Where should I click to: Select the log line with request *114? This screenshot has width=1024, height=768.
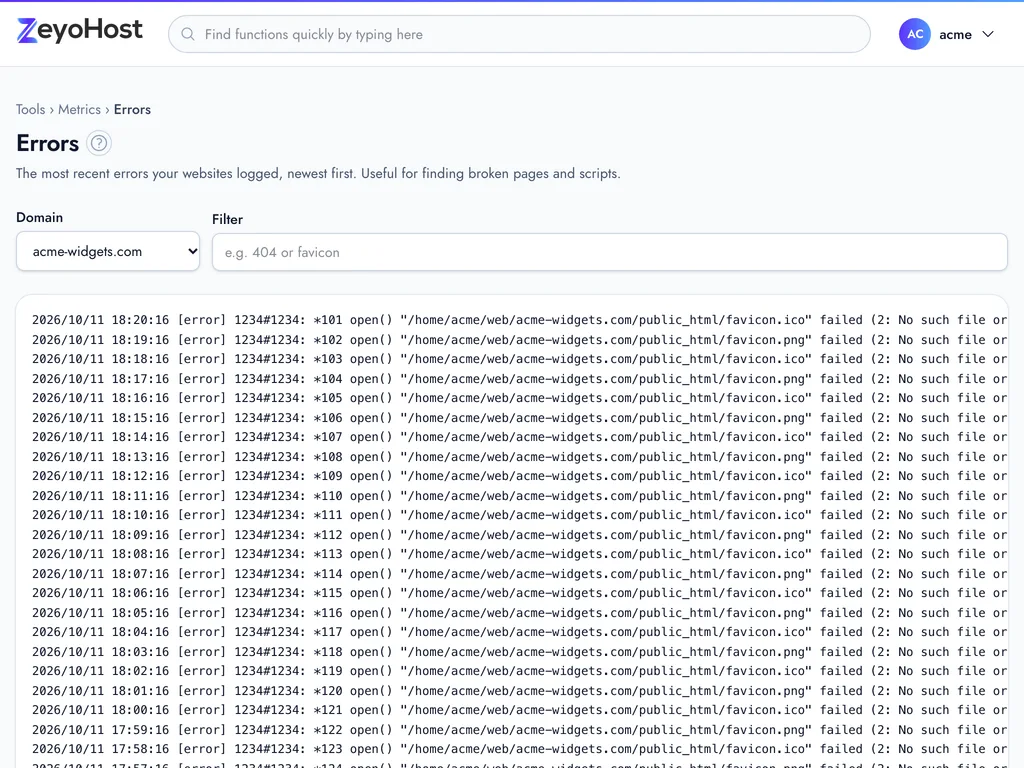[519, 573]
